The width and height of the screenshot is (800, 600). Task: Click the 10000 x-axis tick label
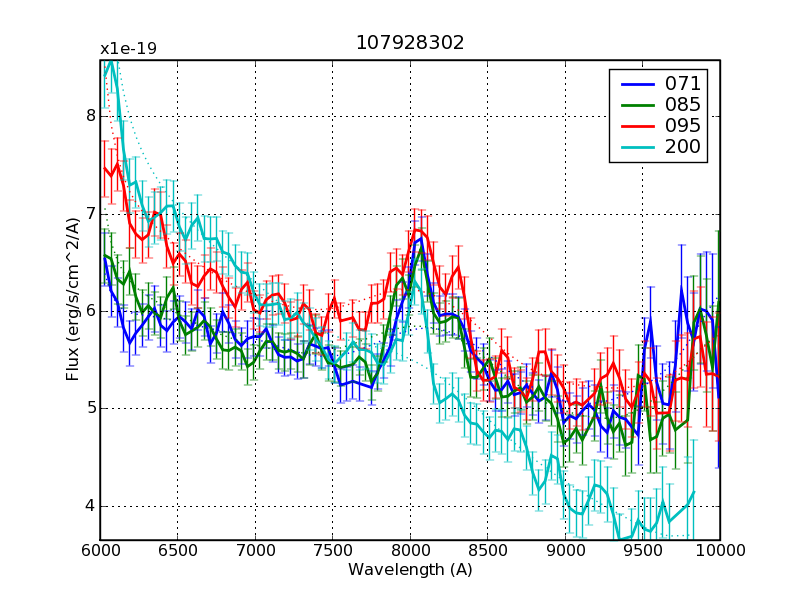pos(719,551)
